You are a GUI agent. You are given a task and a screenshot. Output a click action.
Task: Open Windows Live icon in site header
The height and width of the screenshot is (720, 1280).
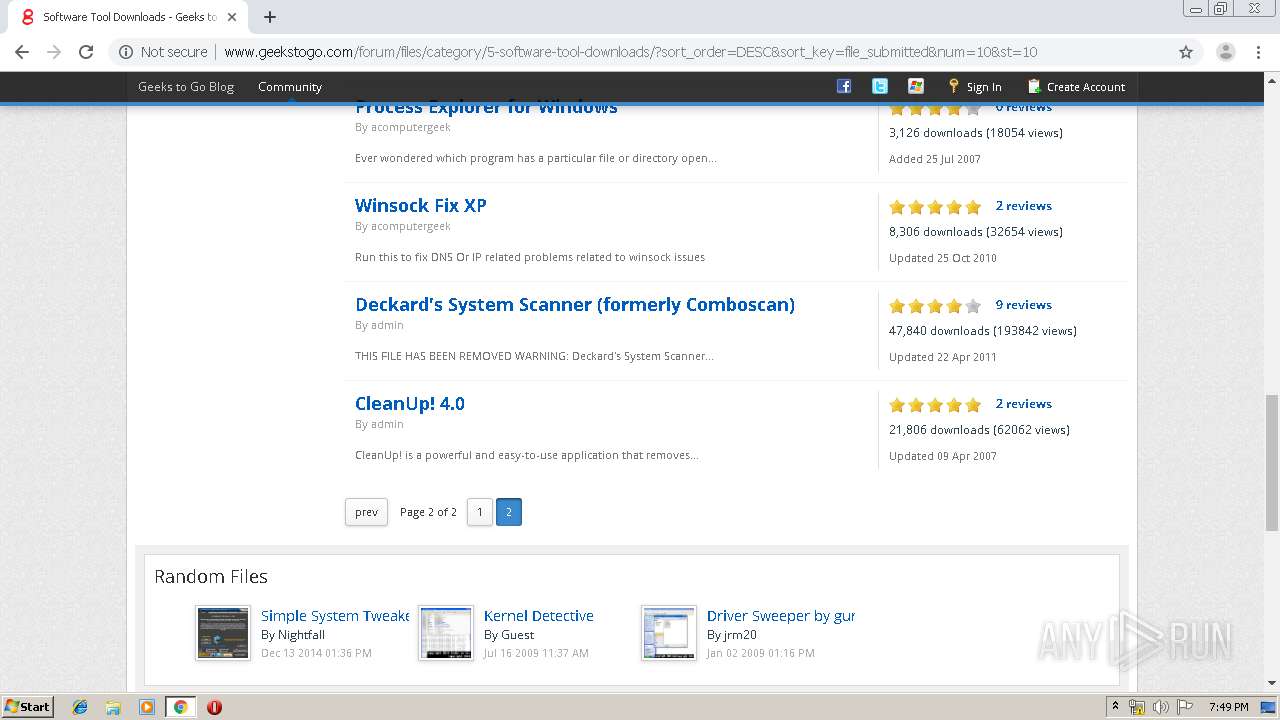click(916, 86)
